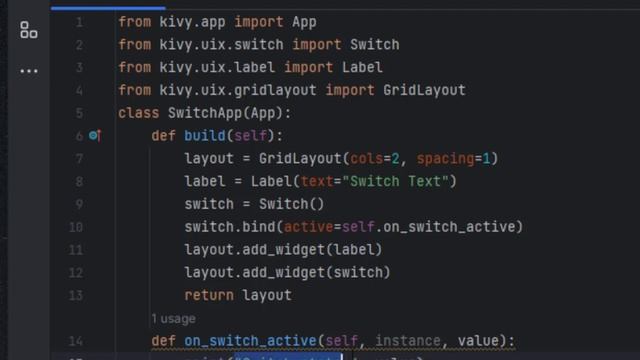Screen dimensions: 640x360
Task: Click line number 14 in gutter
Action: coord(76,341)
